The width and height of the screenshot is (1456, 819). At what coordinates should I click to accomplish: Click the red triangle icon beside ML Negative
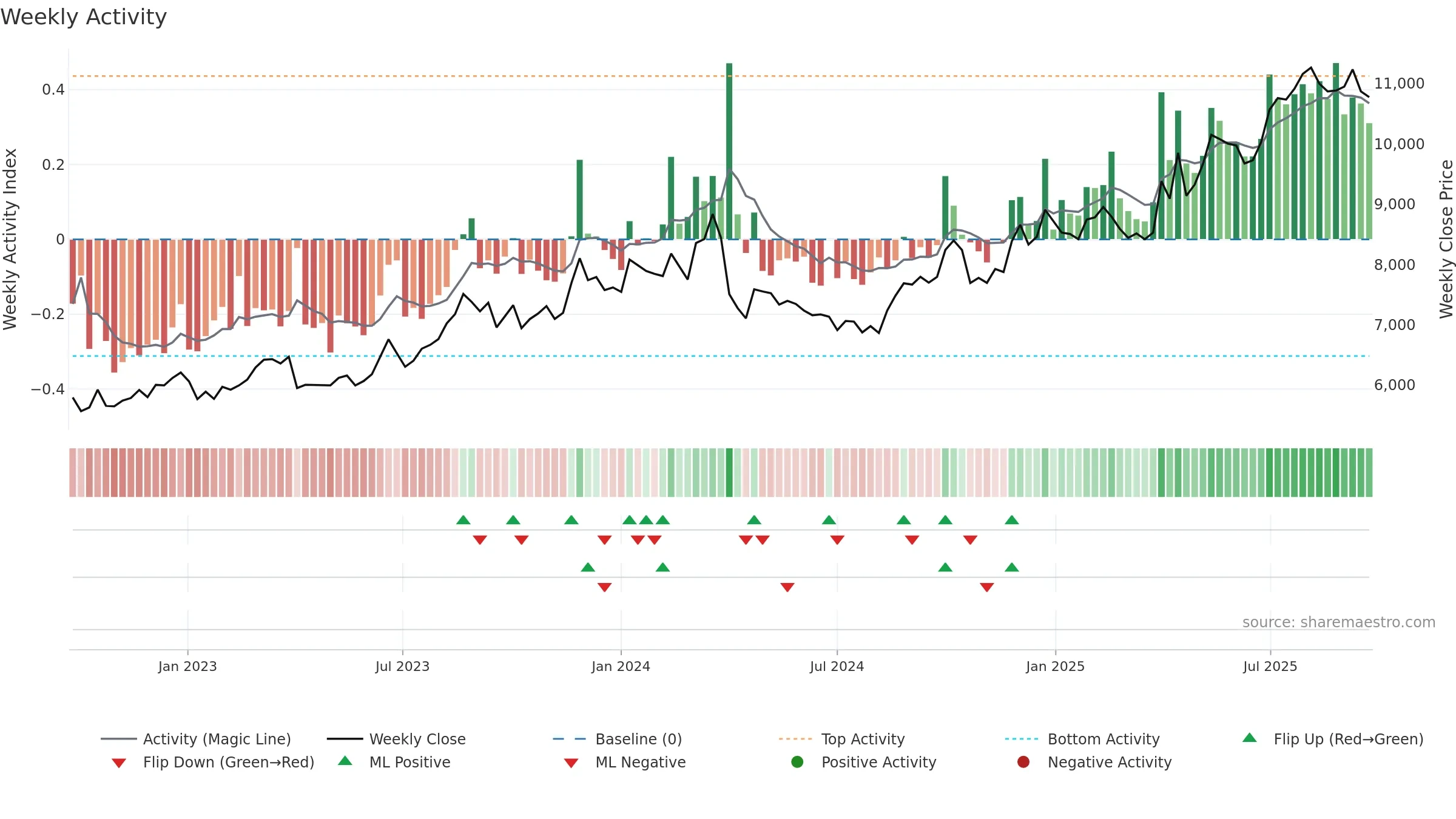[x=571, y=763]
